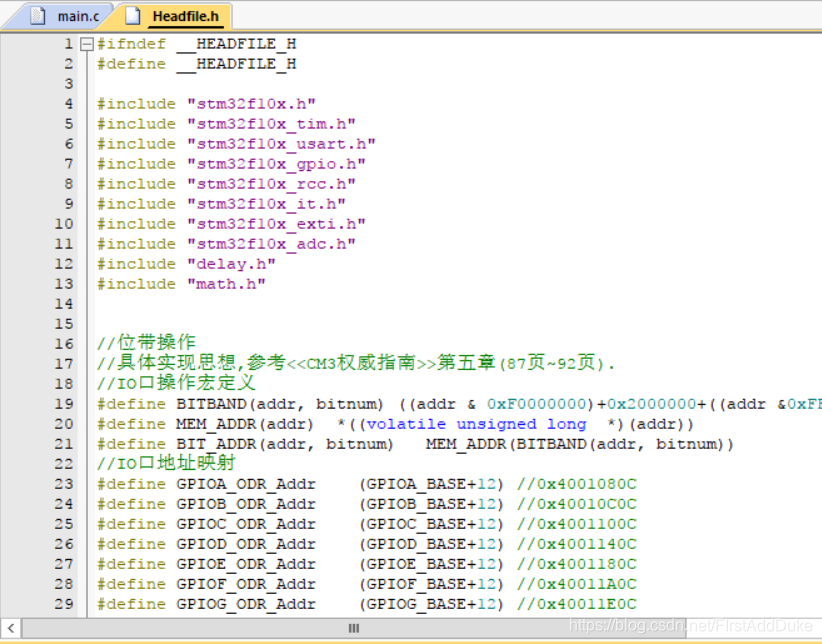Click on "stm32f10x_adc.h" include text
This screenshot has height=644, width=822.
271,244
